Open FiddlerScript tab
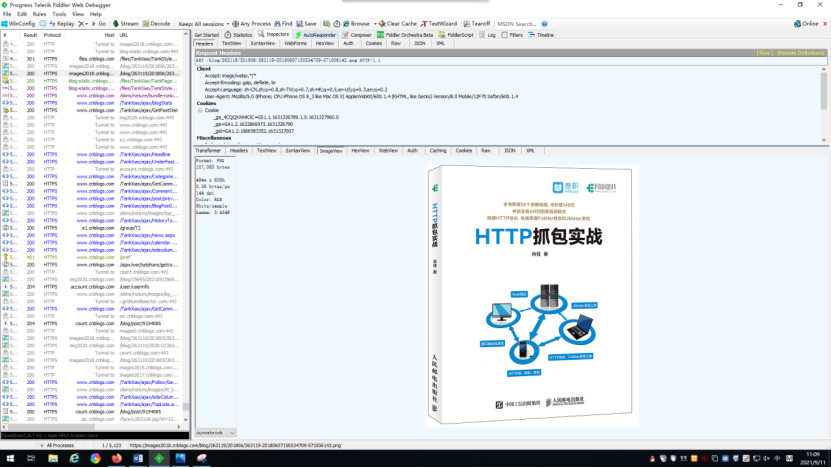The image size is (831, 468). pos(456,35)
